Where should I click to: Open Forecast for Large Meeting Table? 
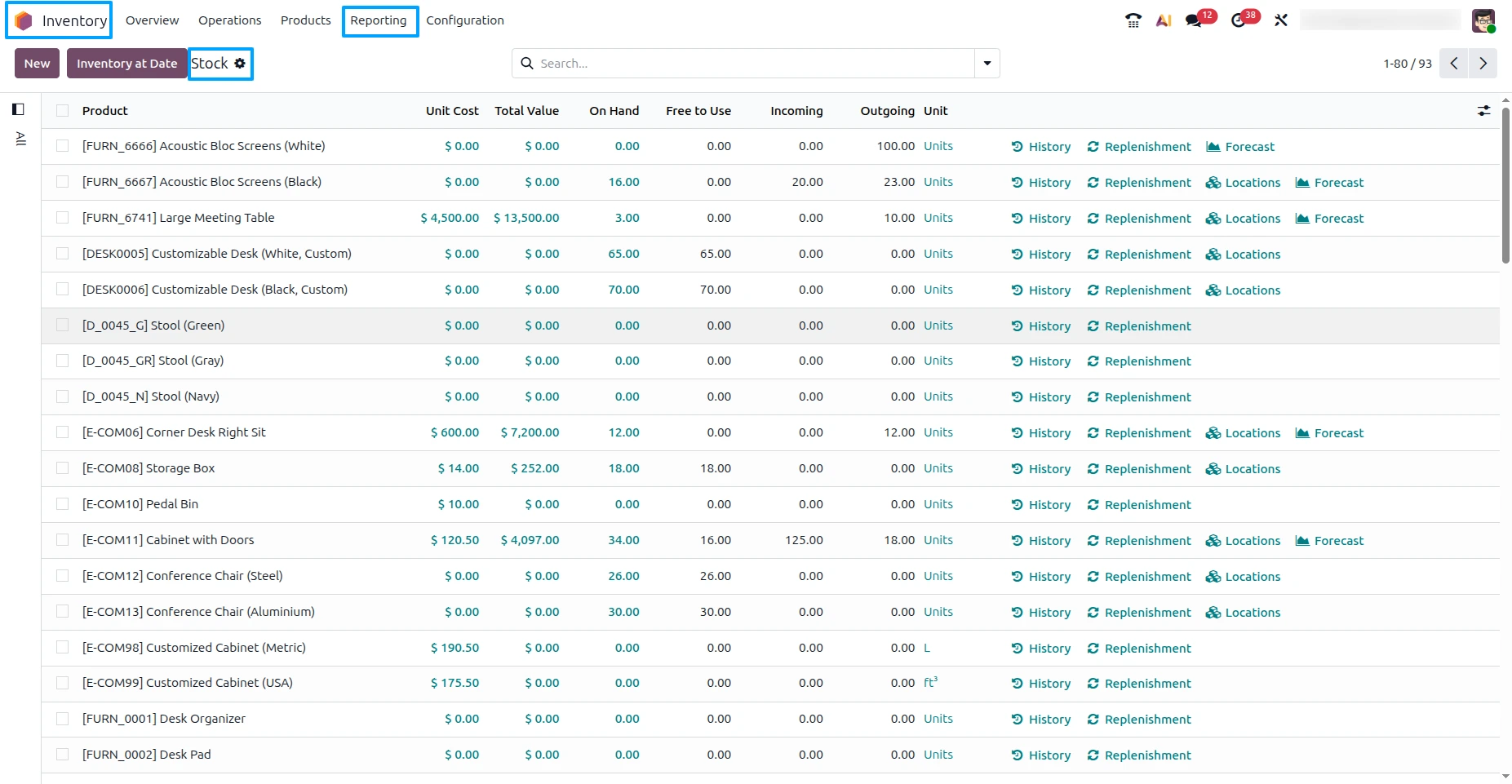pyautogui.click(x=1329, y=219)
